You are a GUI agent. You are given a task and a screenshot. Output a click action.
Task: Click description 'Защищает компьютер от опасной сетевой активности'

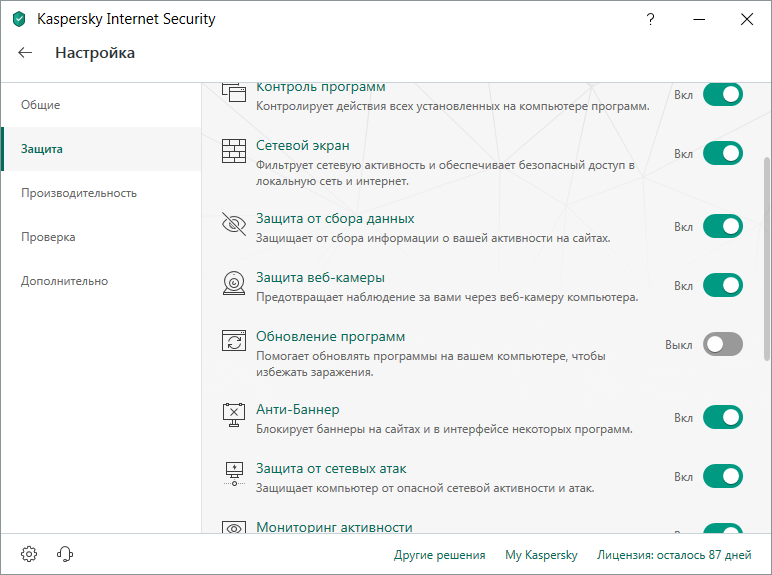coord(425,488)
